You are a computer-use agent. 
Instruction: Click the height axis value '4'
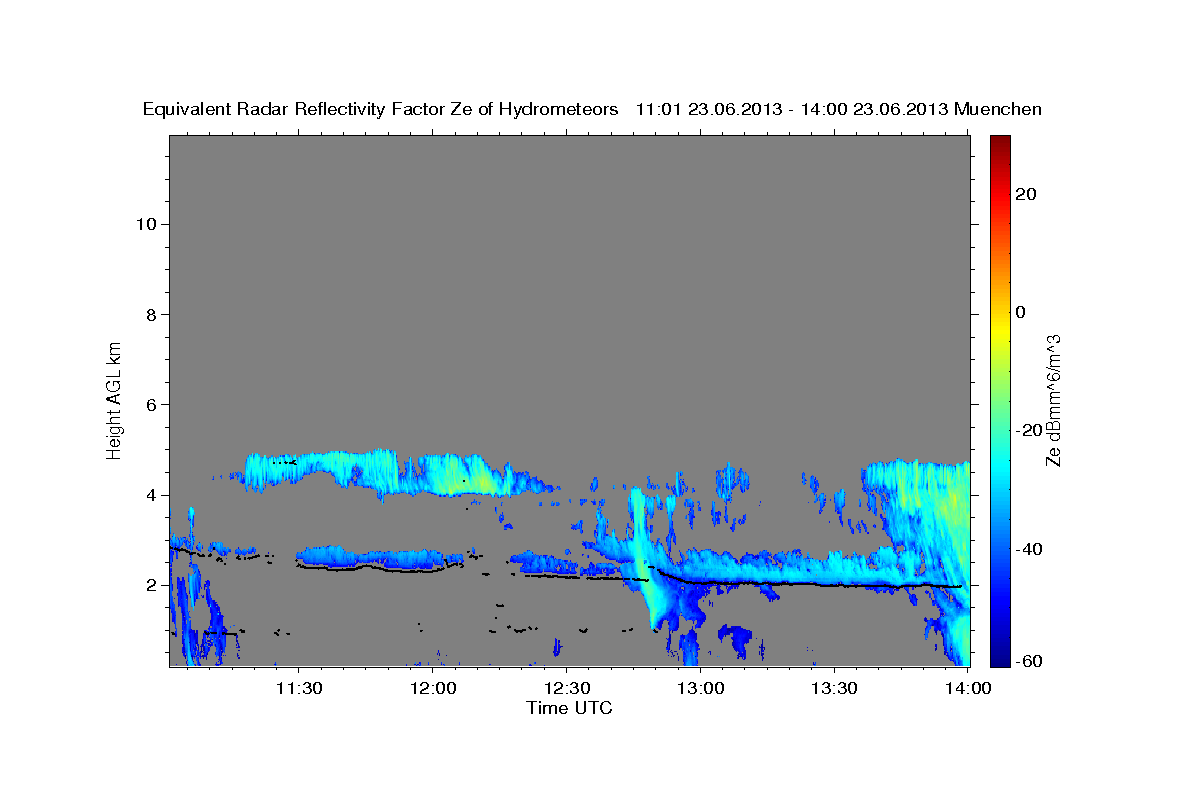pos(151,495)
